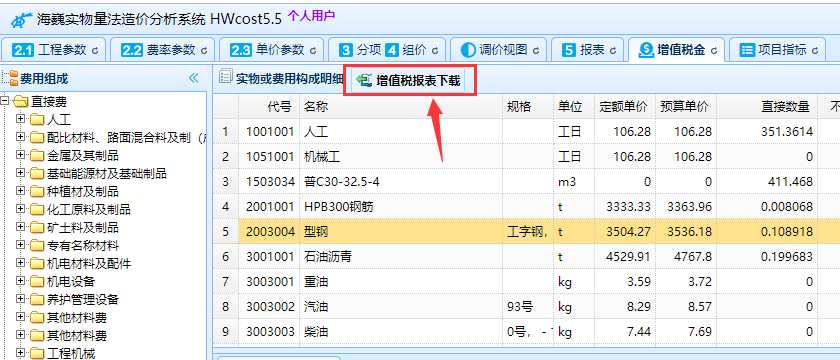Select the 1001001 人工 table row

coord(526,131)
